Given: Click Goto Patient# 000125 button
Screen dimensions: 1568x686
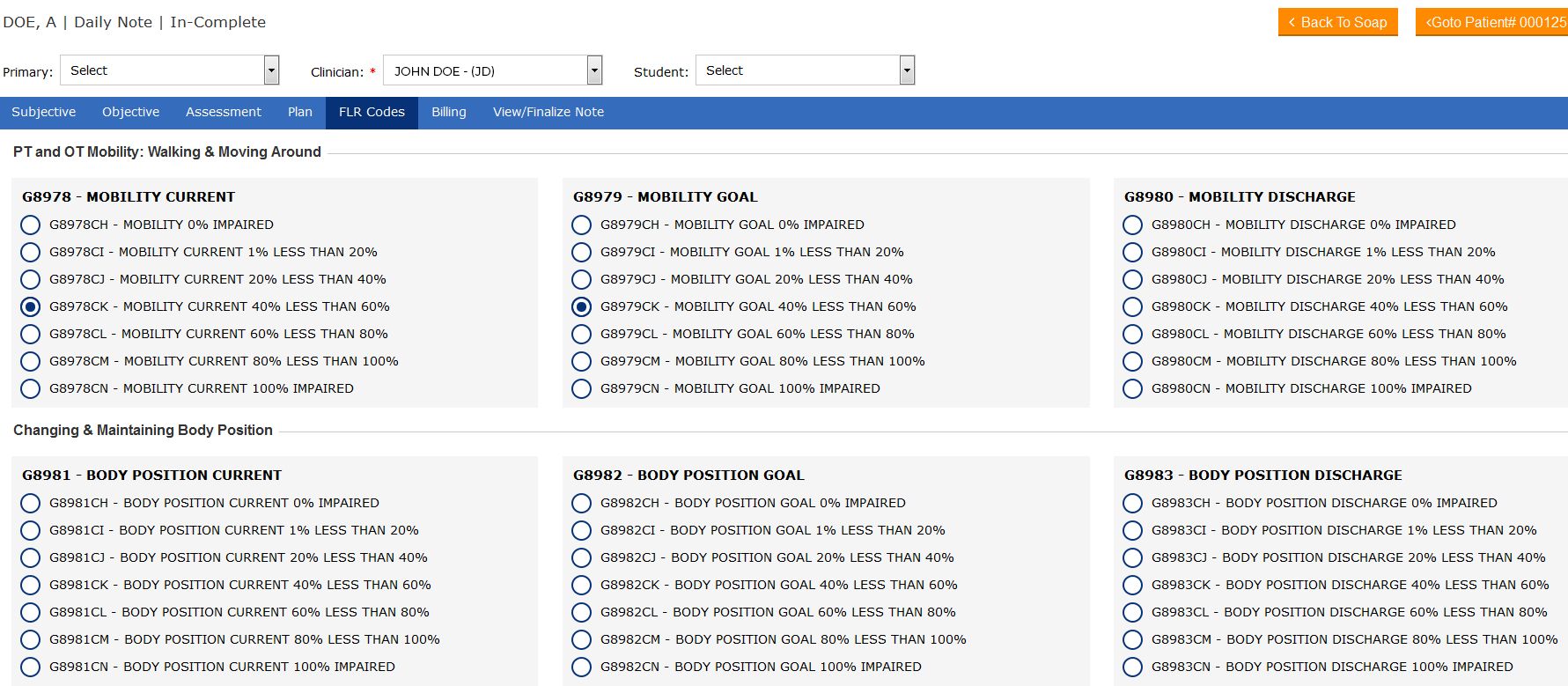Looking at the screenshot, I should pos(1493,23).
